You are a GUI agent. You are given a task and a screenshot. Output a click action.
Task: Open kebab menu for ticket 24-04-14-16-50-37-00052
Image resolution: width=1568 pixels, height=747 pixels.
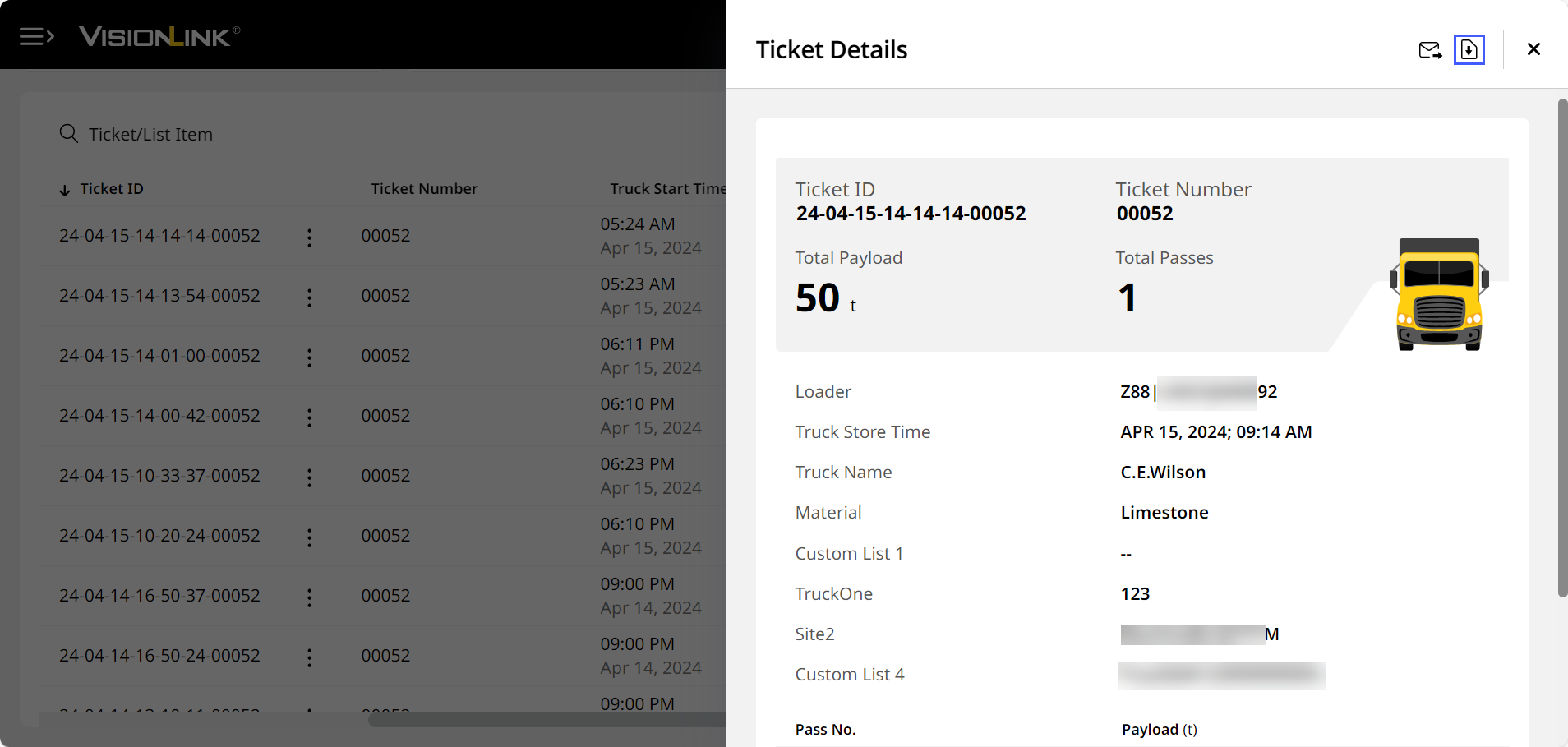(309, 597)
